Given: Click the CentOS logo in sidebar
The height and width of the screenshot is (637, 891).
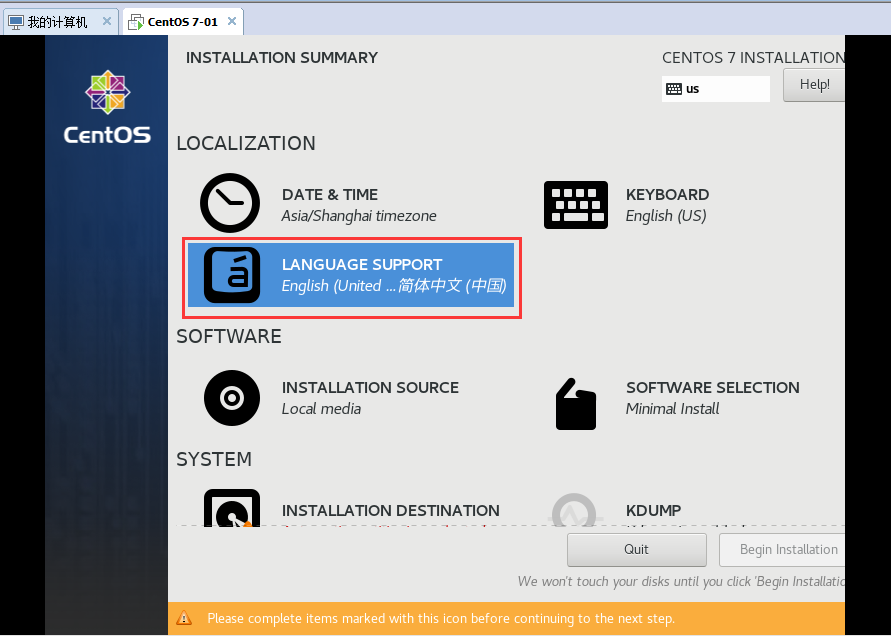Looking at the screenshot, I should pos(107,107).
